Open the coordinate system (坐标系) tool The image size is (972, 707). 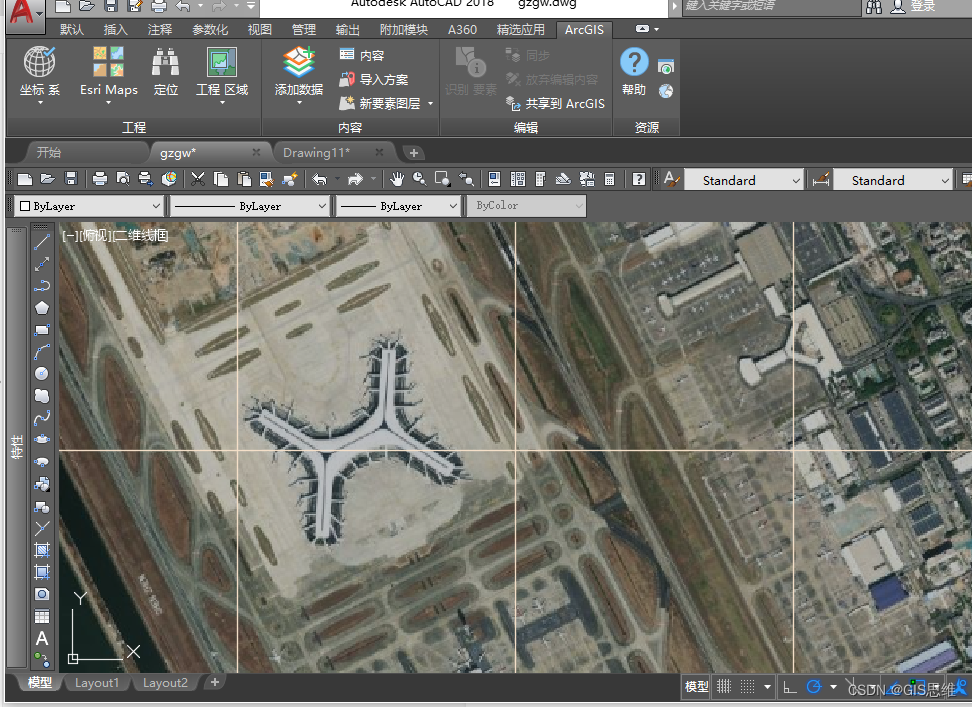click(40, 64)
